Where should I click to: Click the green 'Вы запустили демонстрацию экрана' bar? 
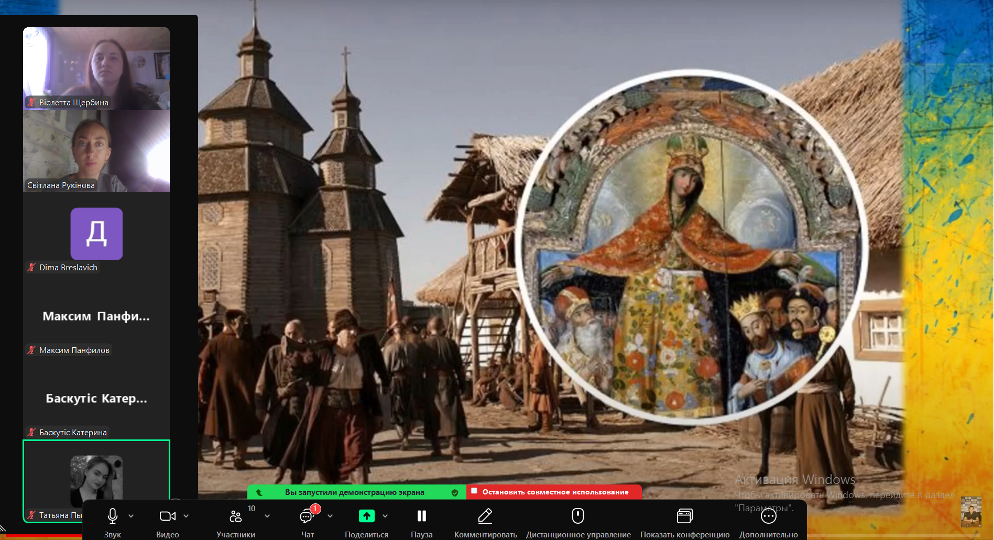coord(356,492)
